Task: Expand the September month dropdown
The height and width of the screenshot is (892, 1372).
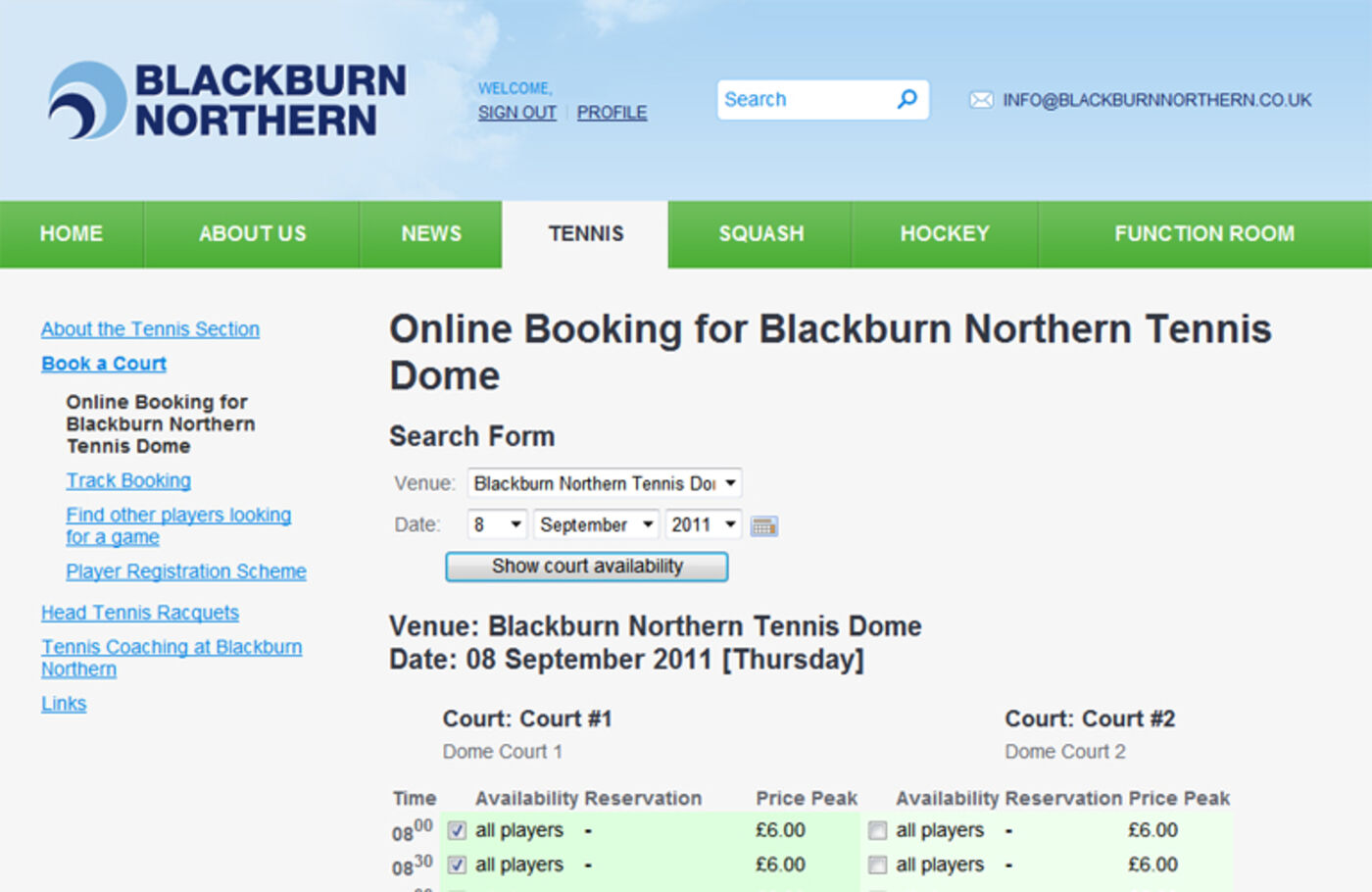Action: [x=596, y=524]
